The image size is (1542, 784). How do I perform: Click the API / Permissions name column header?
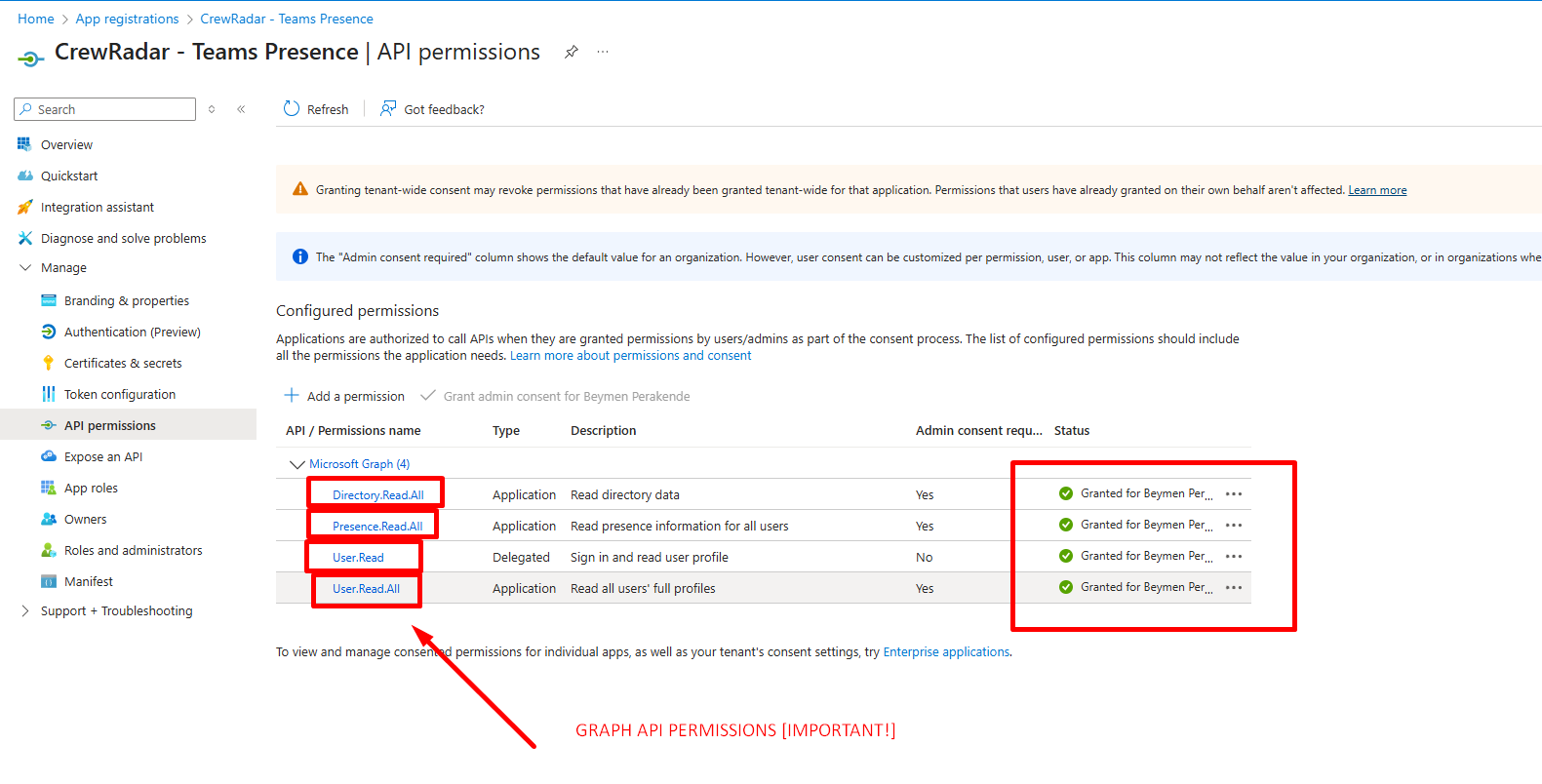353,430
